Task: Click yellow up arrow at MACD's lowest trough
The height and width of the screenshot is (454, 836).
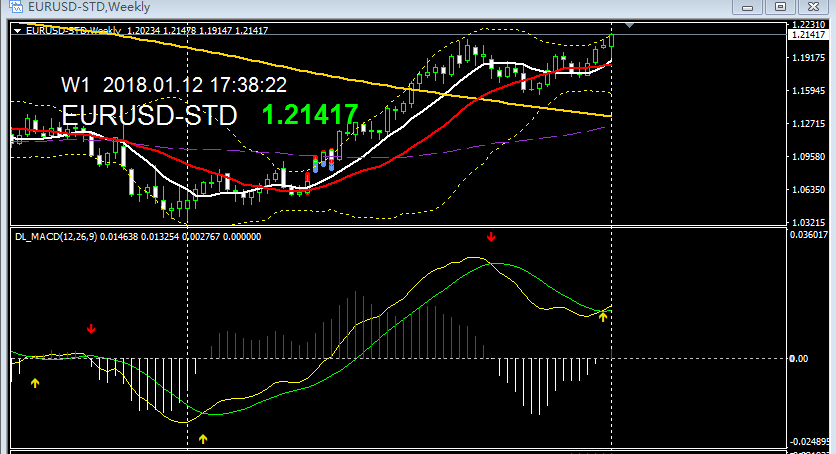Action: 203,438
